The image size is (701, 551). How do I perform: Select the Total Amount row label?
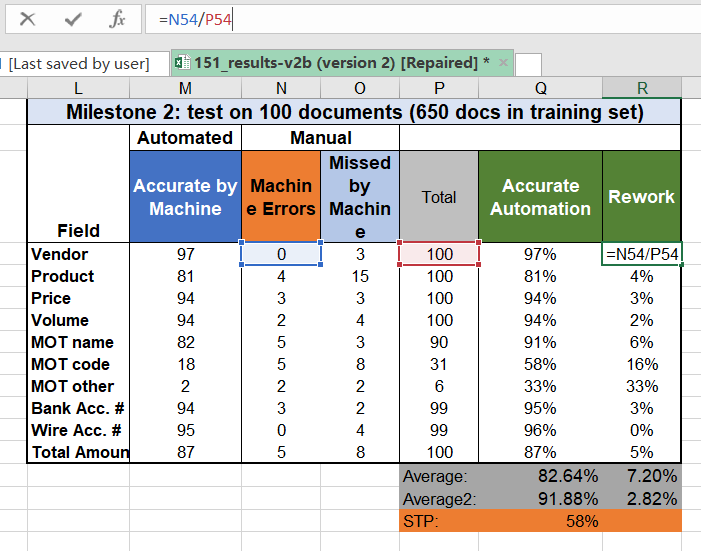click(78, 452)
